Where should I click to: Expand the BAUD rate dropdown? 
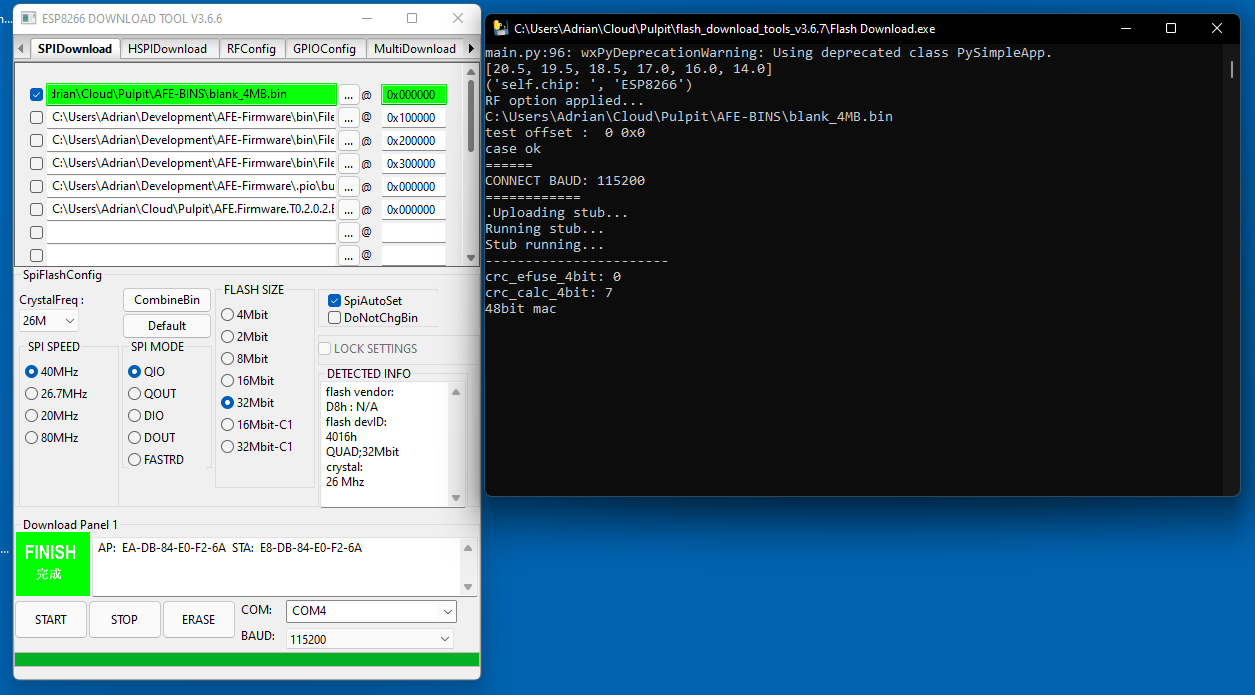pos(369,639)
